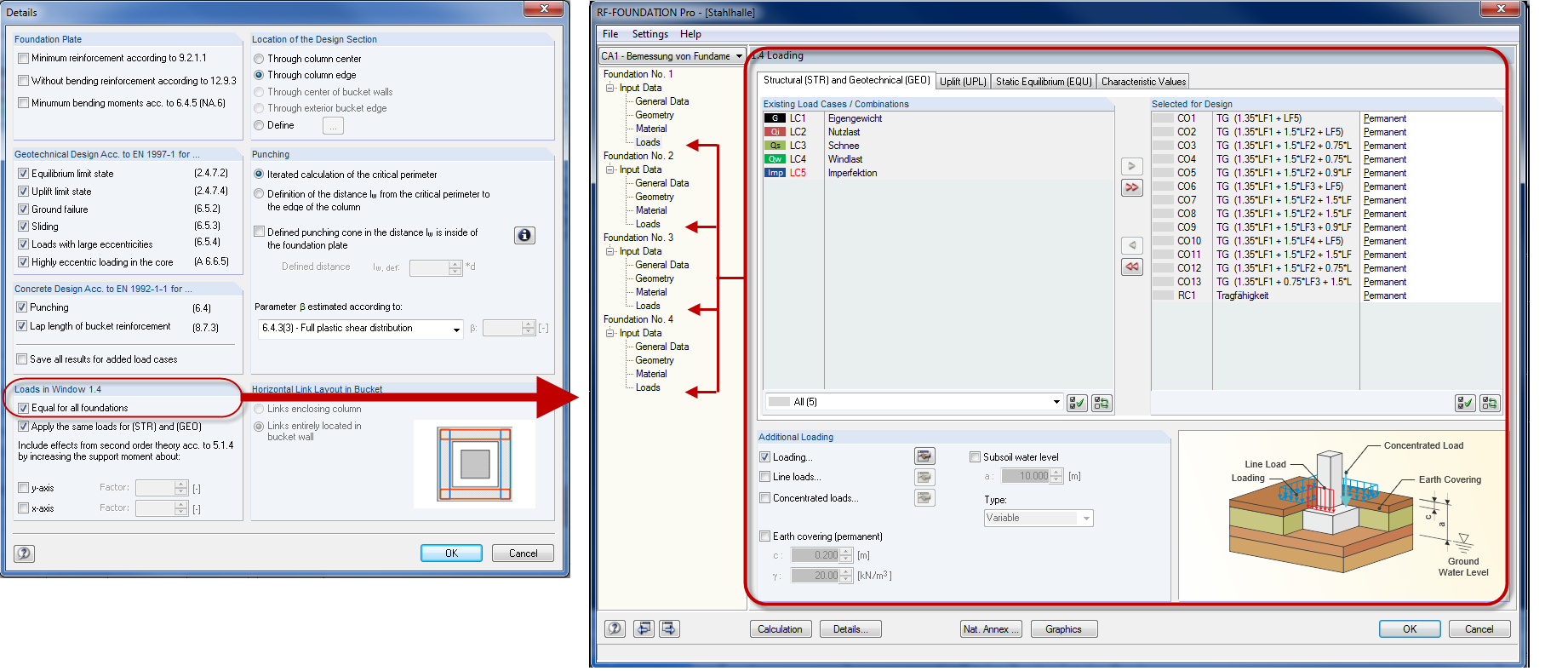Image resolution: width=1568 pixels, height=671 pixels.
Task: Select Geometry under Foundation No. 2
Action: [654, 197]
